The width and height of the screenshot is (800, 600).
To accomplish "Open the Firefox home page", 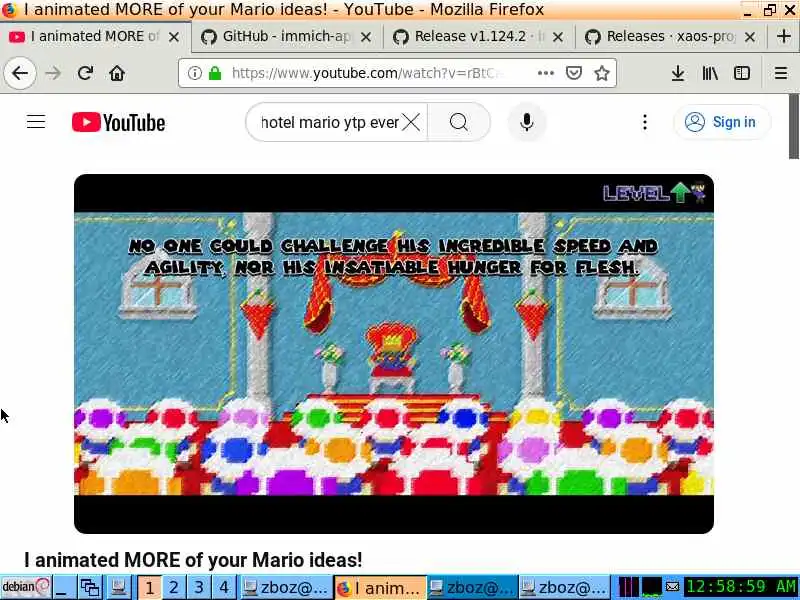I will (x=117, y=73).
